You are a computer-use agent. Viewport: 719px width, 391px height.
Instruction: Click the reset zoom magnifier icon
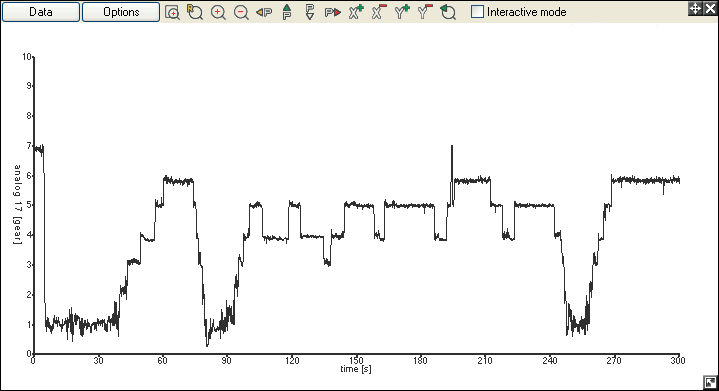tap(195, 12)
